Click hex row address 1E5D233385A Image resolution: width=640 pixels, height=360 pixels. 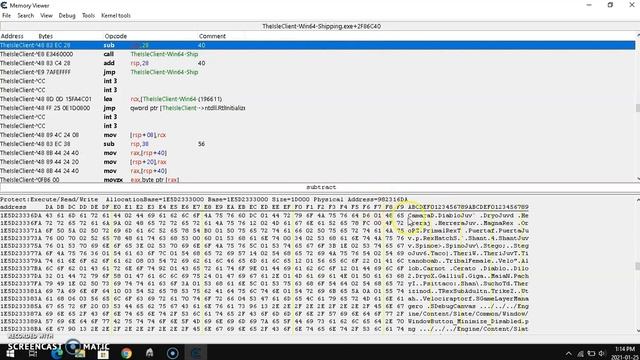click(x=20, y=306)
